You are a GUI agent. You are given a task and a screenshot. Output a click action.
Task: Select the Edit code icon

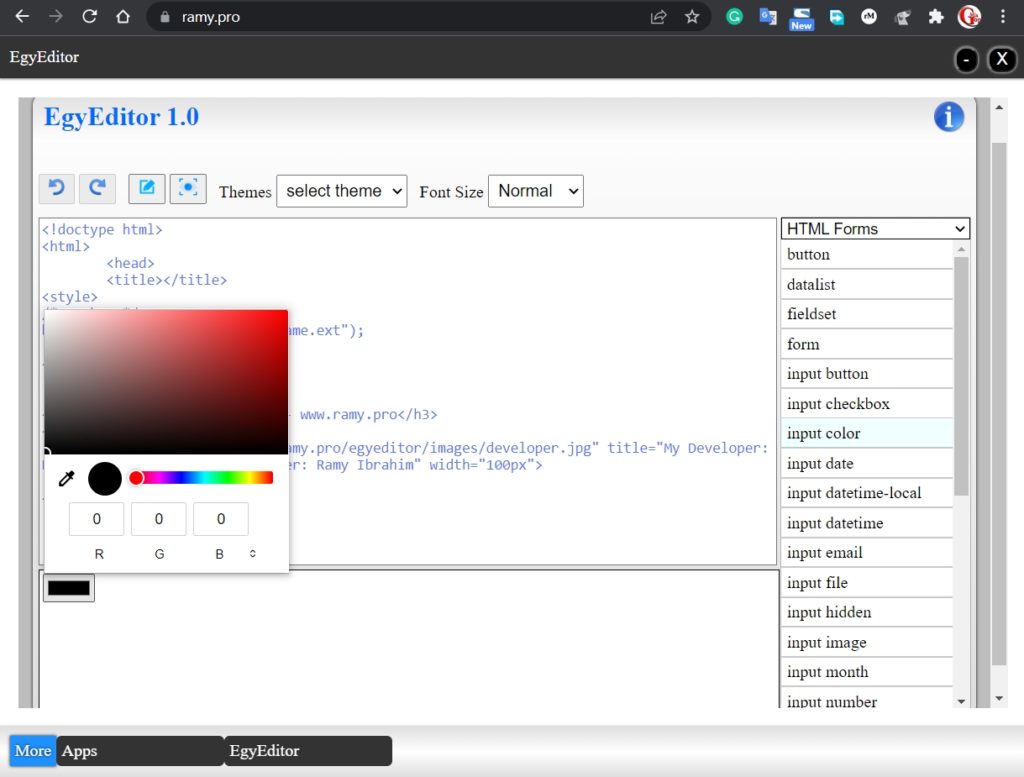pos(146,188)
